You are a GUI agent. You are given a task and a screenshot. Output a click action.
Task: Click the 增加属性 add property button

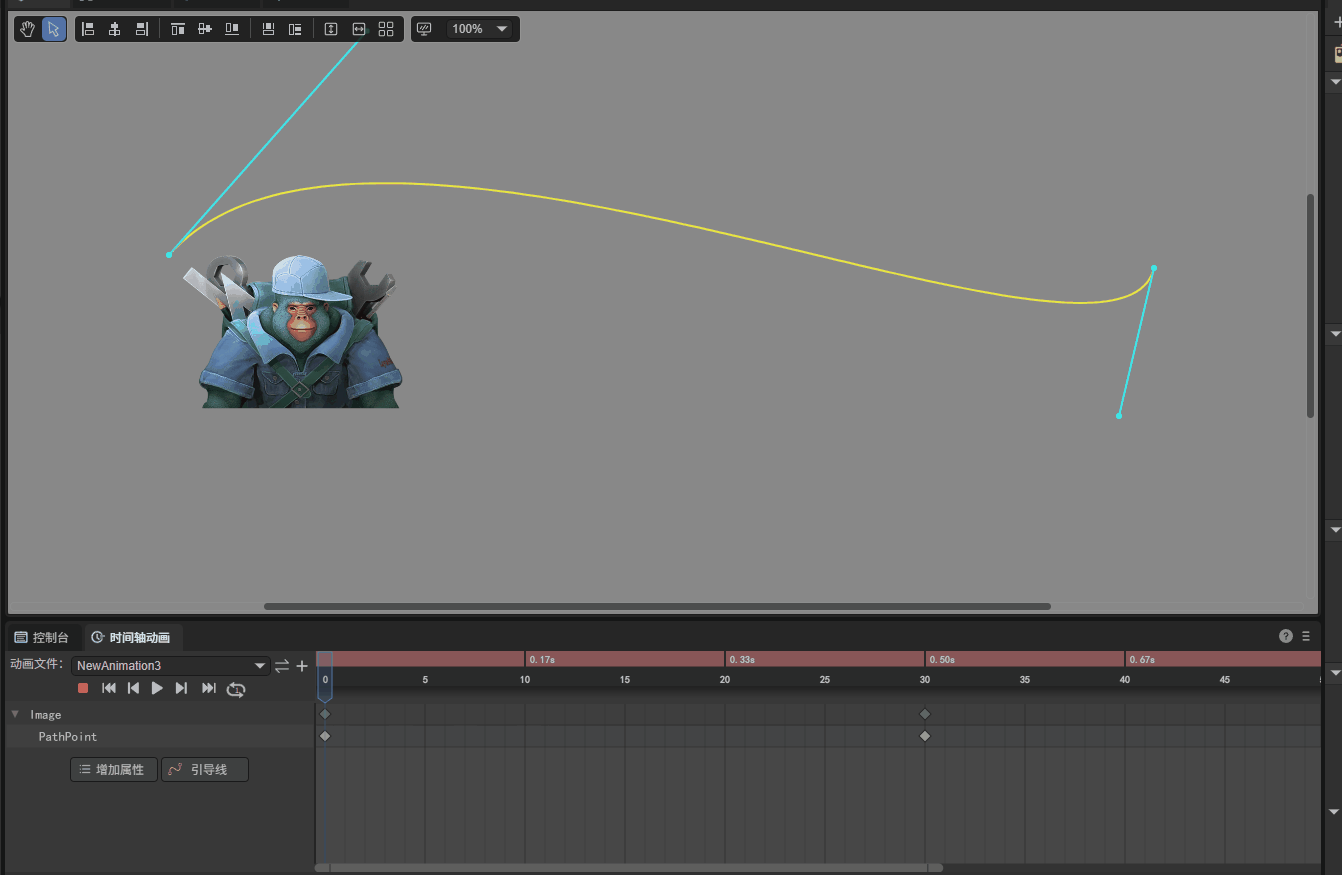pos(114,769)
